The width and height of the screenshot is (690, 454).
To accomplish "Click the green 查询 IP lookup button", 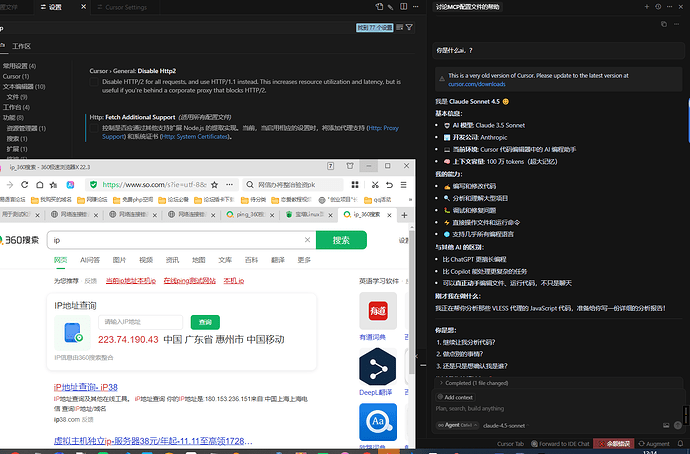I will click(205, 322).
